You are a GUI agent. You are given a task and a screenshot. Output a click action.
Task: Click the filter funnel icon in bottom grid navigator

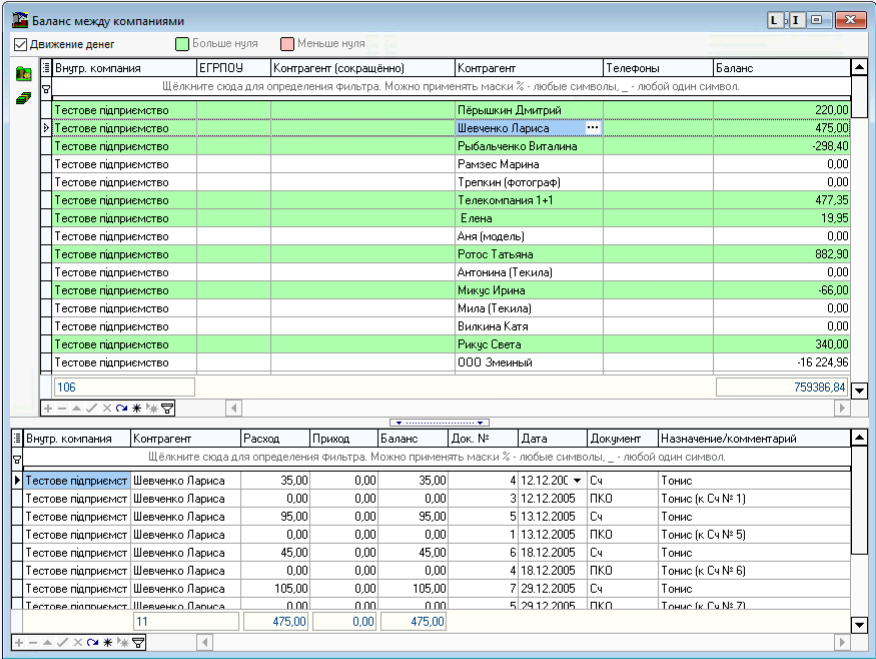[x=139, y=642]
